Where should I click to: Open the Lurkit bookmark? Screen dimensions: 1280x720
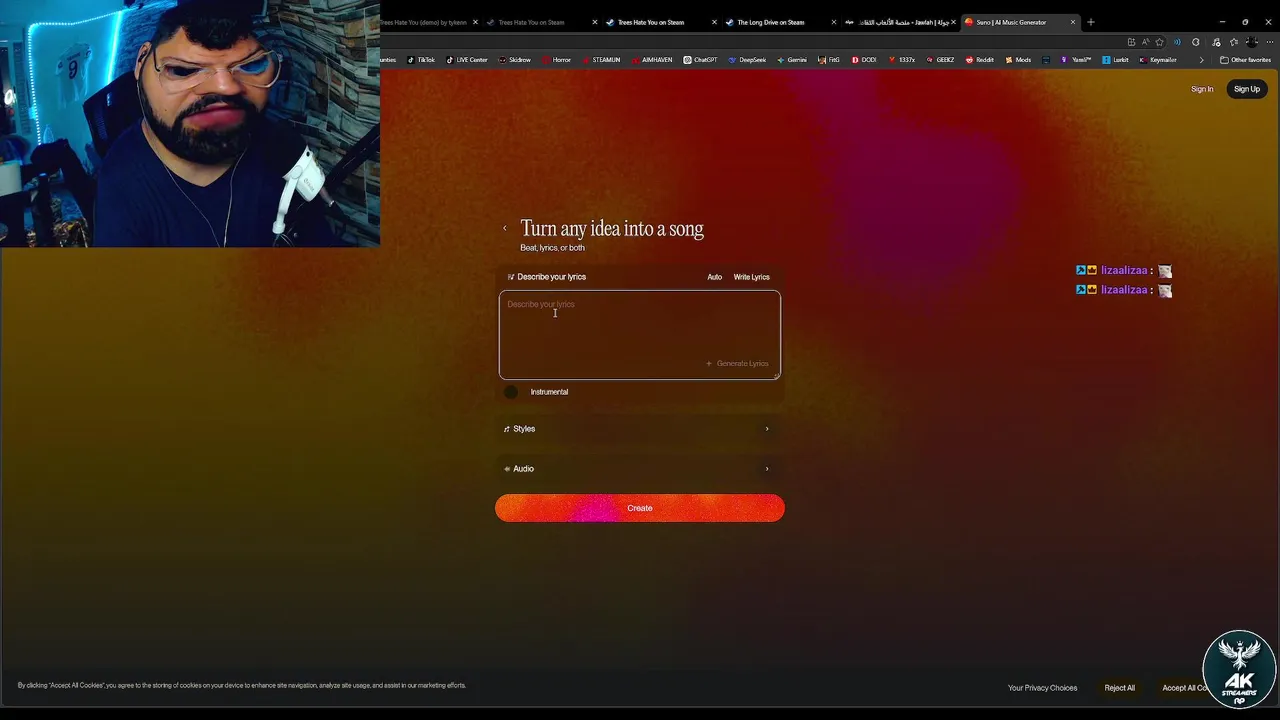(1116, 60)
